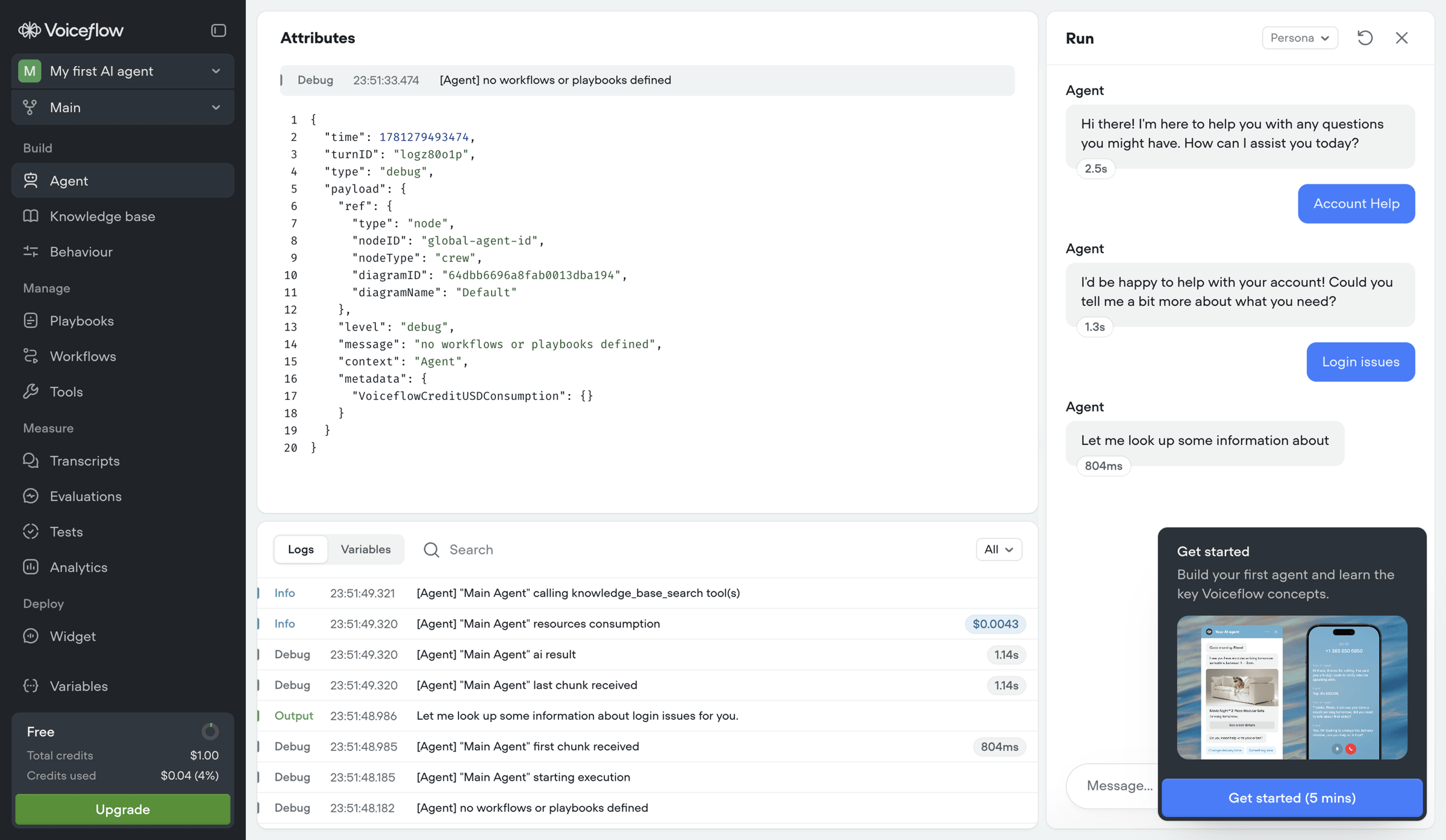This screenshot has width=1446, height=840.
Task: Open the Analytics chart icon
Action: point(31,567)
